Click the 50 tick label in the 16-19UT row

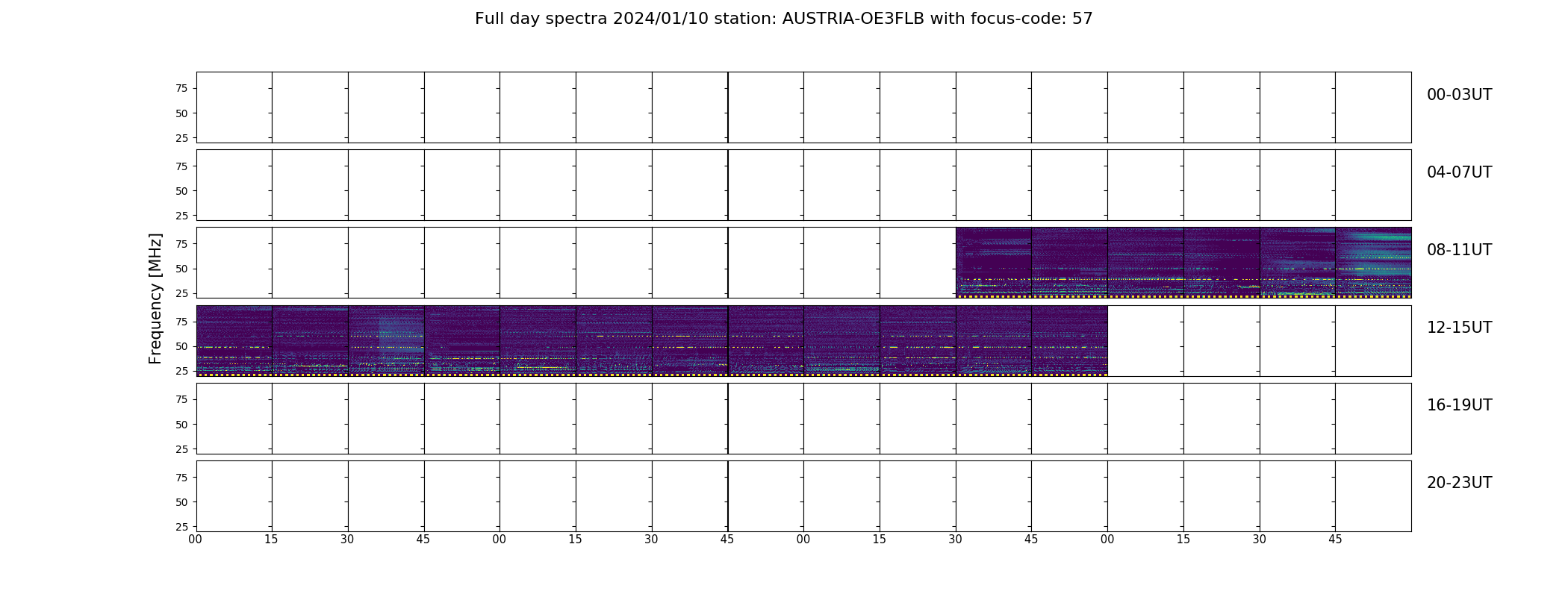click(x=181, y=425)
